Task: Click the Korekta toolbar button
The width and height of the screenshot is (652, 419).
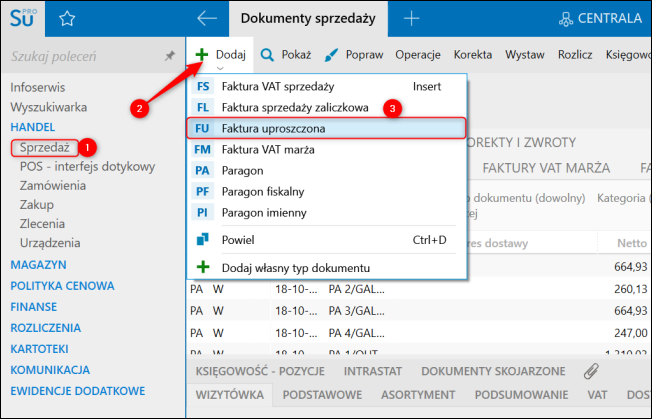Action: (473, 55)
